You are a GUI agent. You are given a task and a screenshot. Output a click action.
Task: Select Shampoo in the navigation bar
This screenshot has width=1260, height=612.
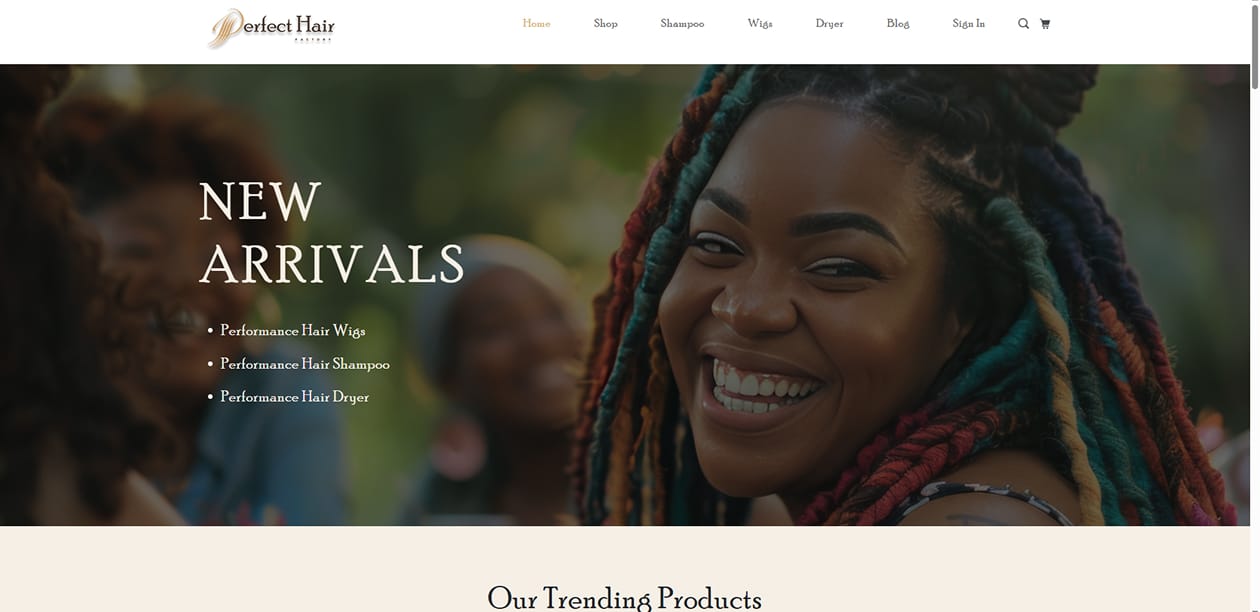point(682,23)
